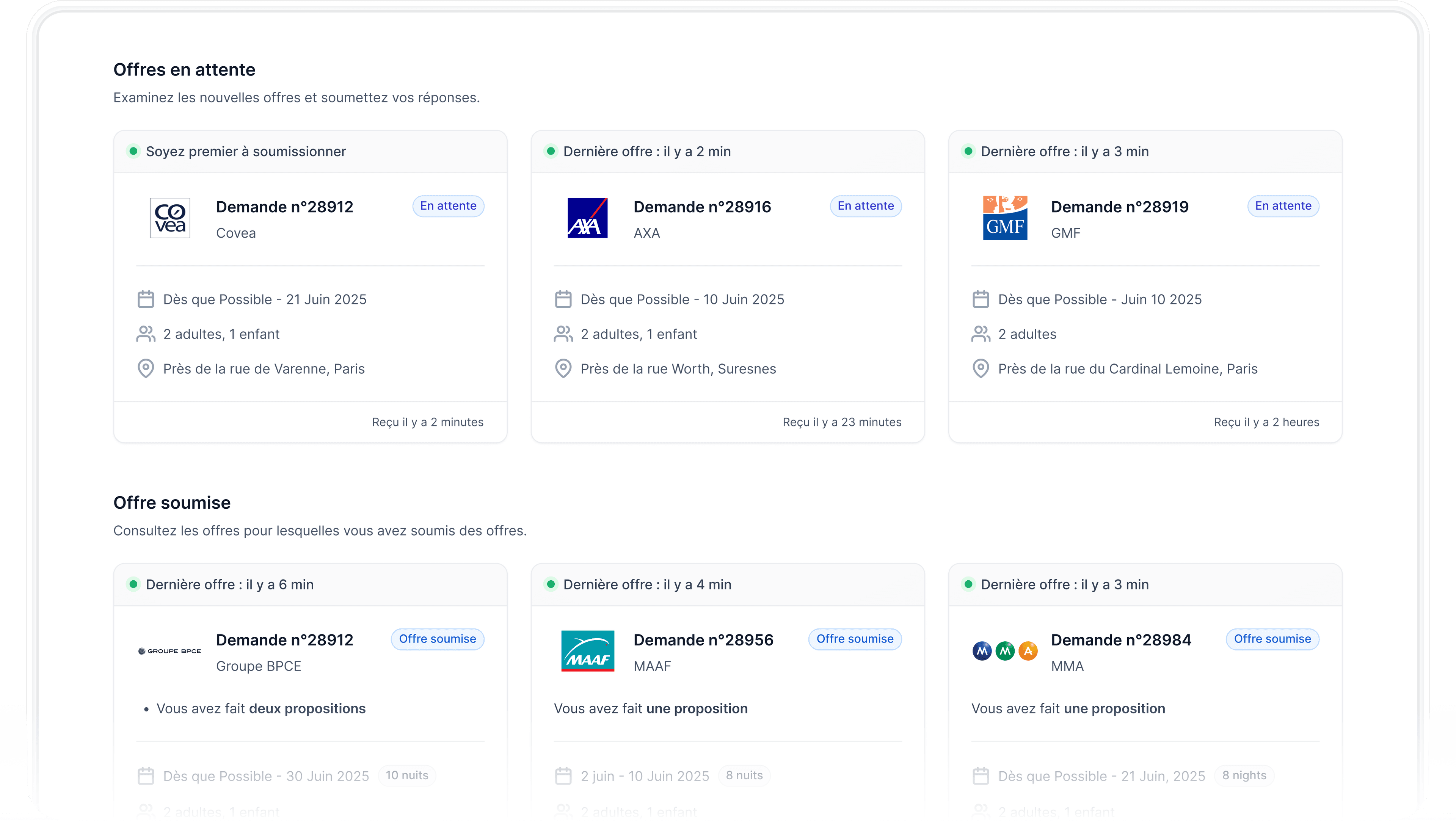Viewport: 1456px width, 821px height.
Task: Click Dès que Possible - Juin 10 2025
Action: point(1100,299)
